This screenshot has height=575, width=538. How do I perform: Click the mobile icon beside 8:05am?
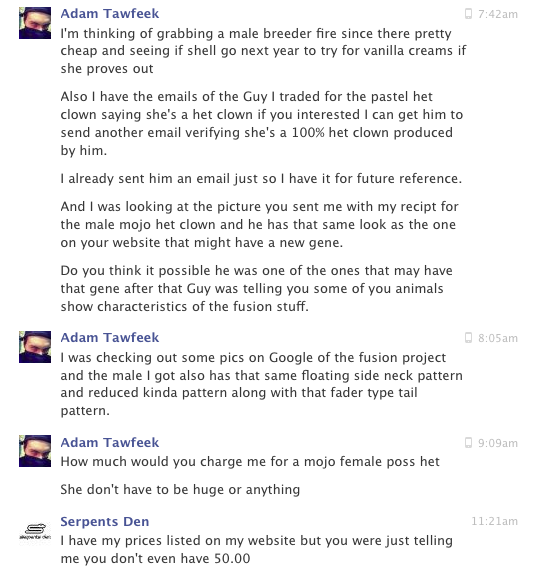[468, 338]
